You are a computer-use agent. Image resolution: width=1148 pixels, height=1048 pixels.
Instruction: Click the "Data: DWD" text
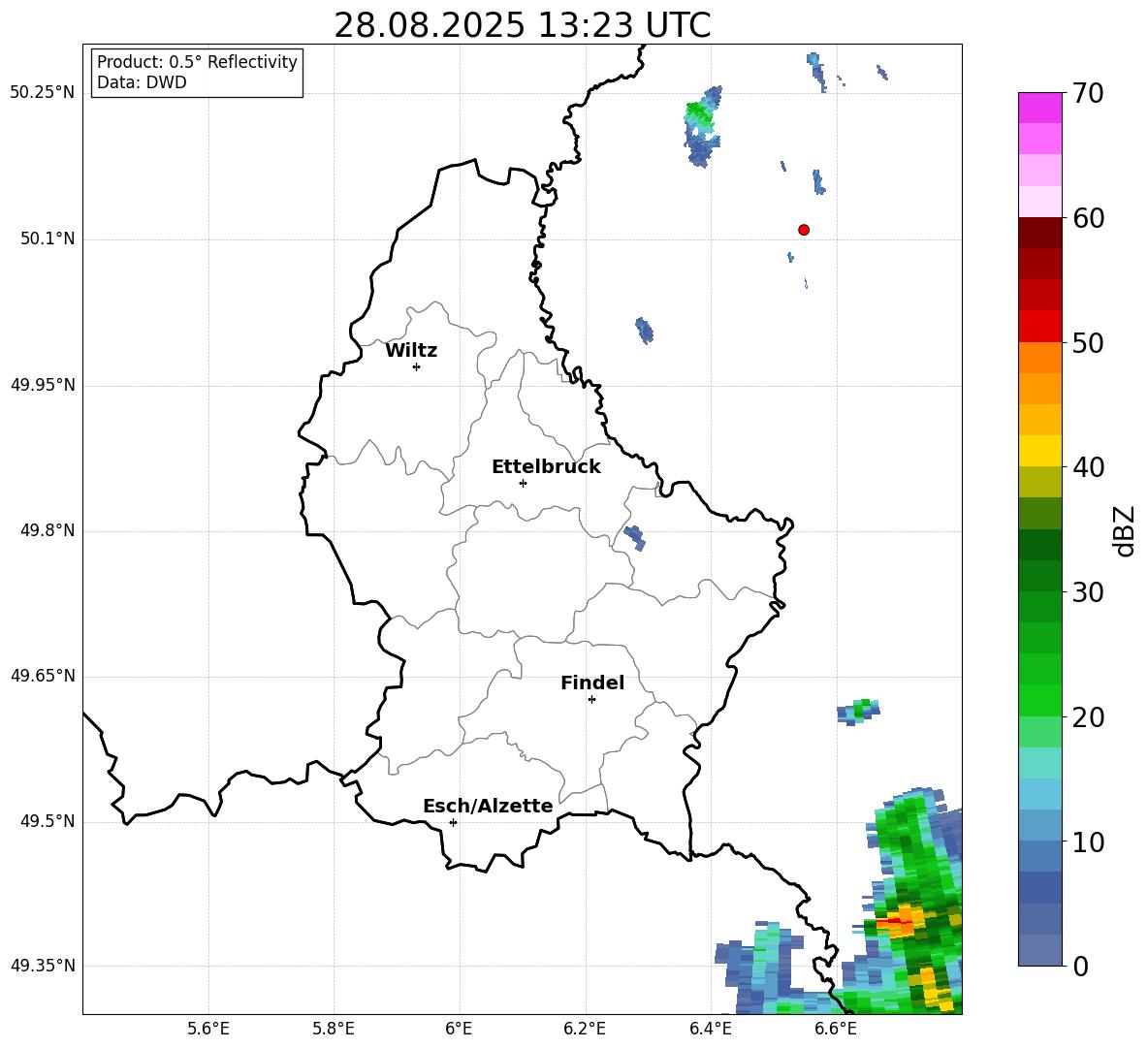[142, 82]
